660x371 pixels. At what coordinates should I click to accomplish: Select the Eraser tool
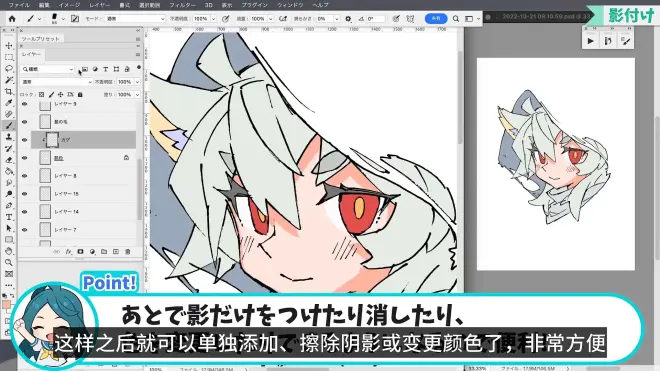pos(9,160)
